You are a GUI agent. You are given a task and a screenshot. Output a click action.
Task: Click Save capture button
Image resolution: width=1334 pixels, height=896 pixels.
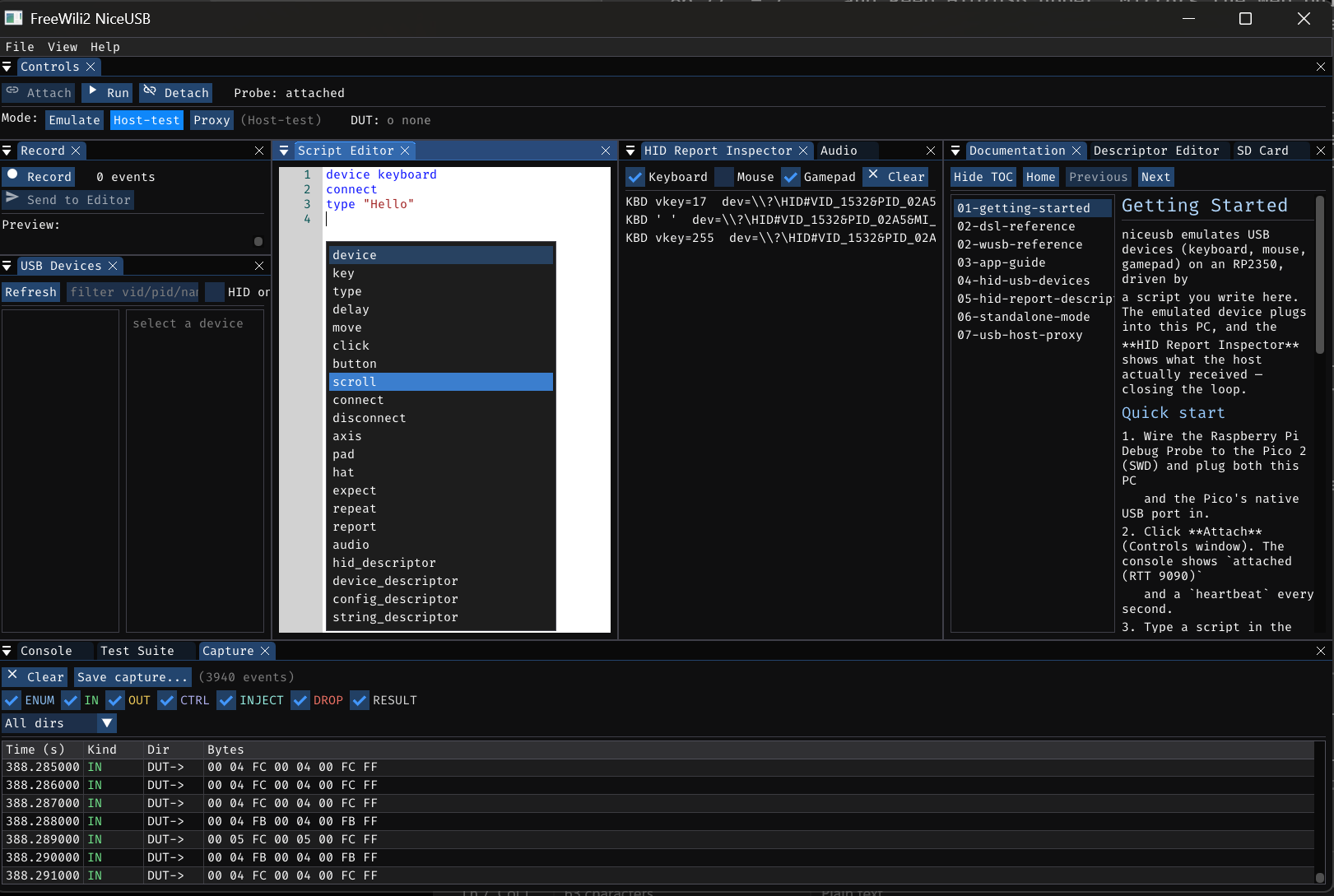132,677
